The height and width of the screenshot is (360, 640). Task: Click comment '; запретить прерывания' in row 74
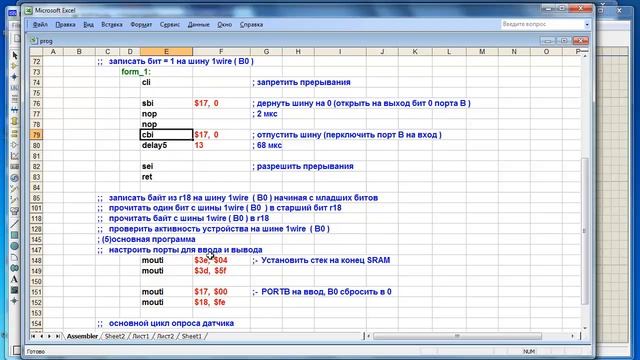(301, 82)
